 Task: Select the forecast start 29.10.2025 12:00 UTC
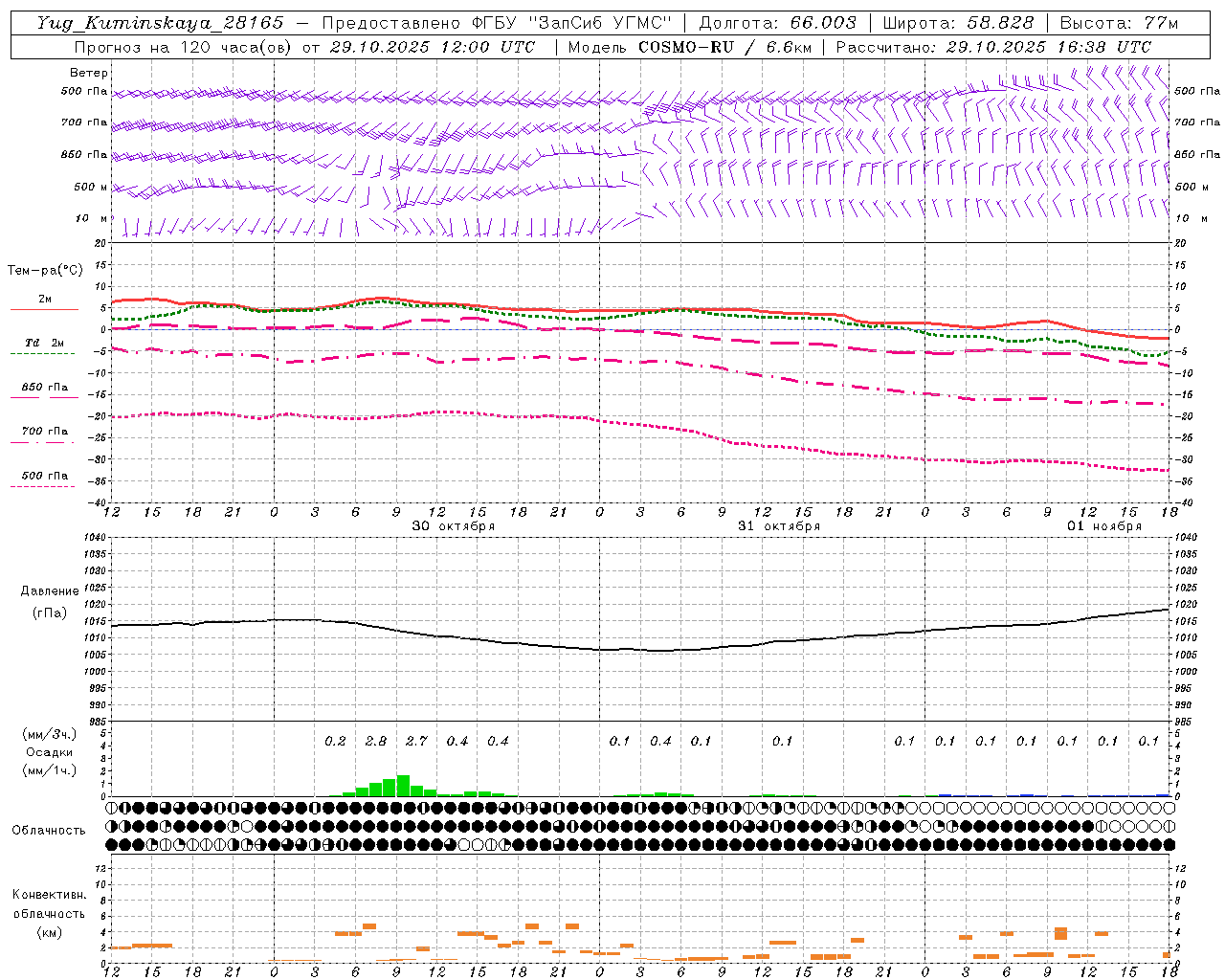[x=433, y=47]
